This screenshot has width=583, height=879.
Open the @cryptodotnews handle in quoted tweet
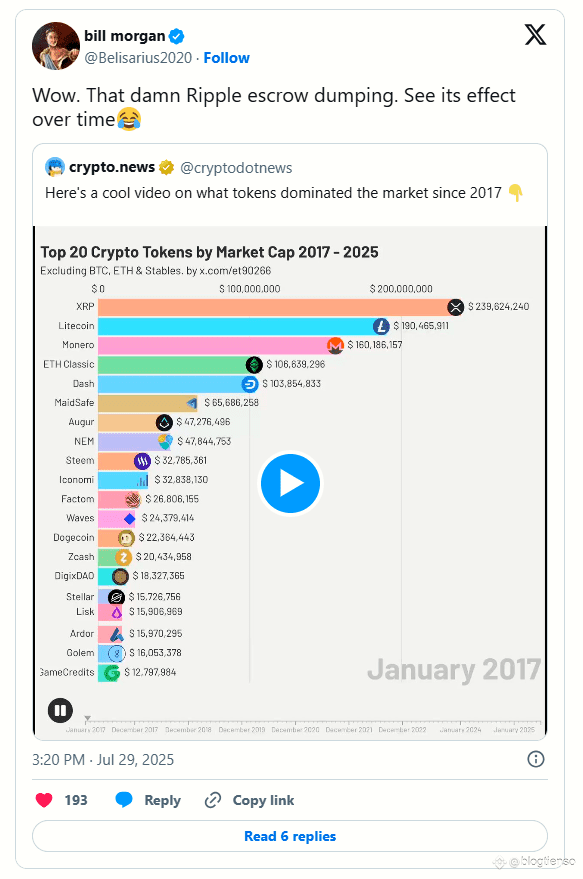pyautogui.click(x=236, y=168)
